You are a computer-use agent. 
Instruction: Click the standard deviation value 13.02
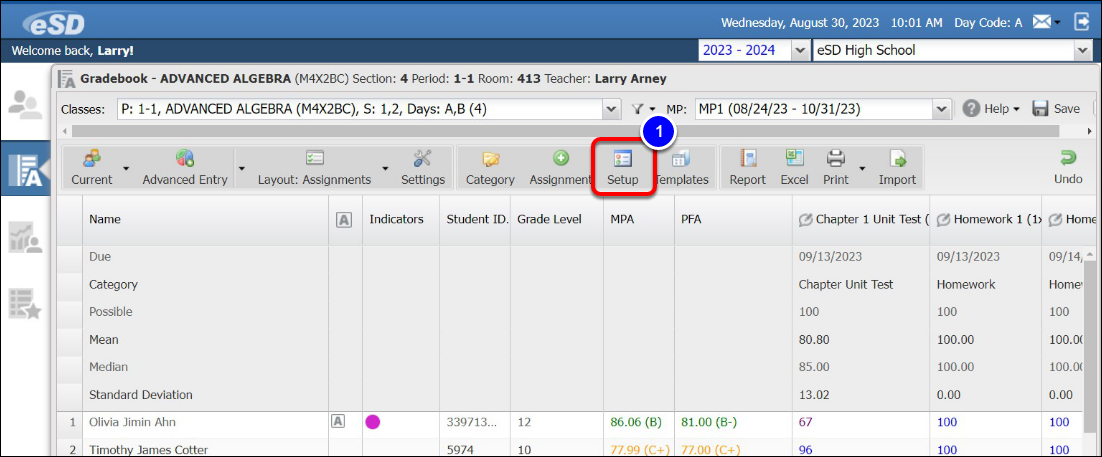coord(813,394)
